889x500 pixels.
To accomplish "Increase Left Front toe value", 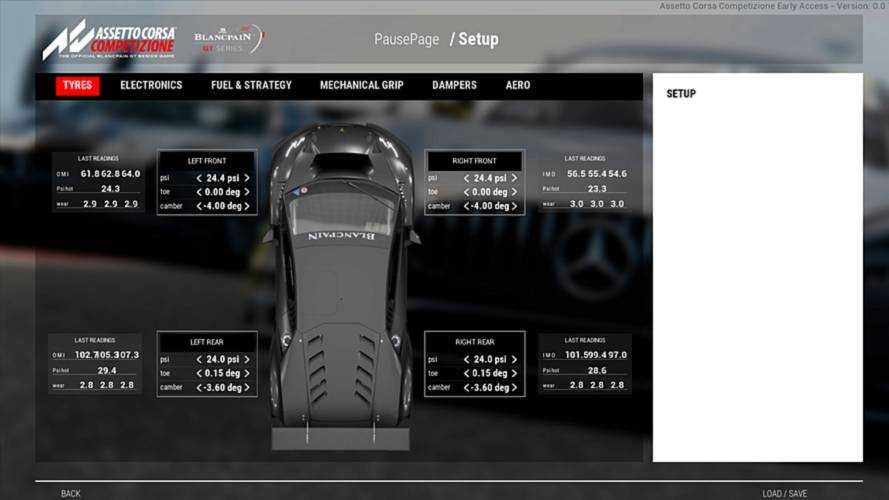I will click(x=247, y=192).
